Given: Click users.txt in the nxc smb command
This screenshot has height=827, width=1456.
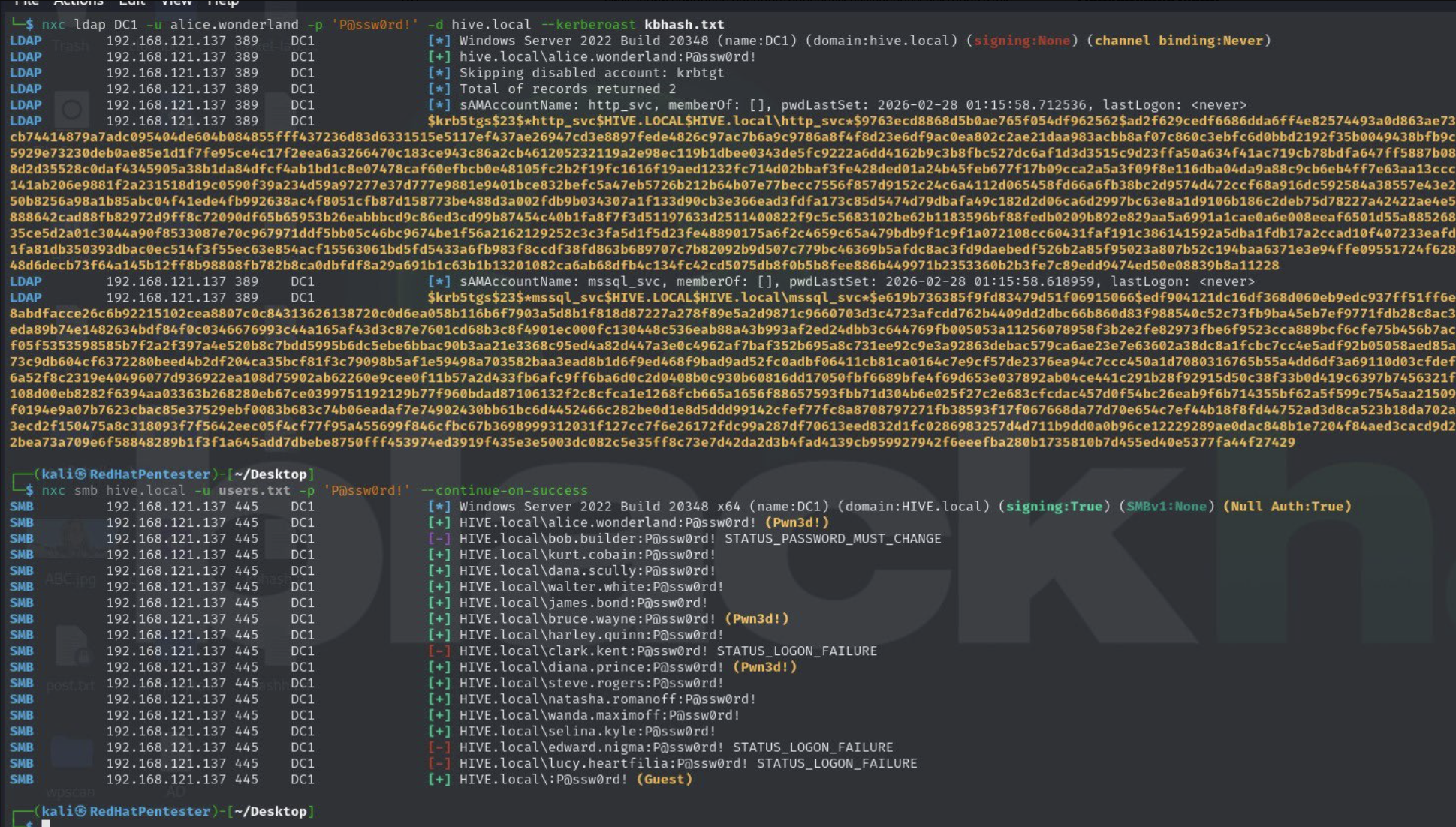Looking at the screenshot, I should click(x=254, y=490).
